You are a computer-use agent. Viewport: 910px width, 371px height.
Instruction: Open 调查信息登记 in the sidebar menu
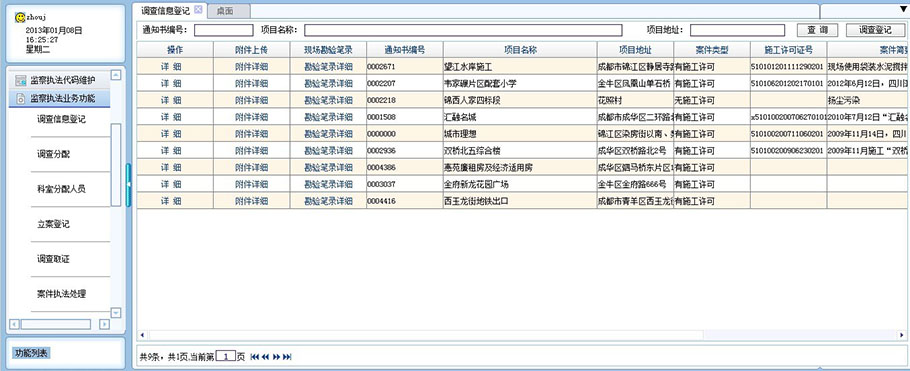61,120
